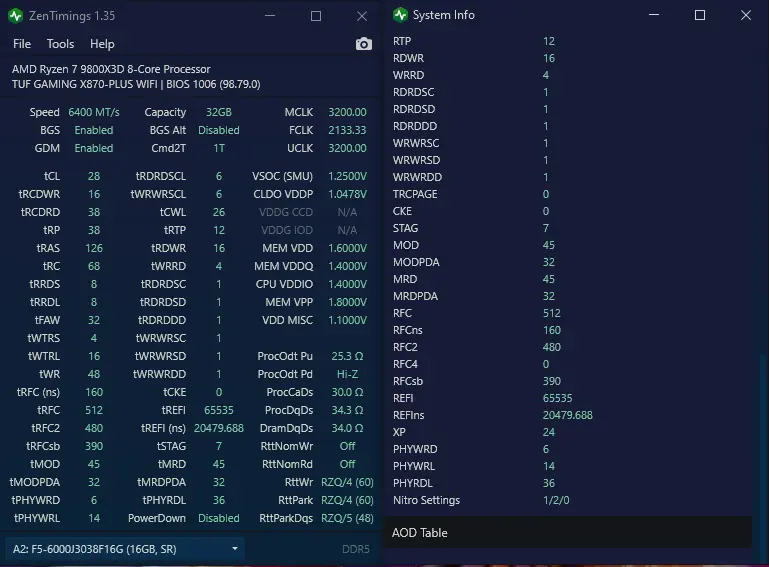Viewport: 769px width, 567px height.
Task: Minimize the System Info window
Action: (x=654, y=15)
